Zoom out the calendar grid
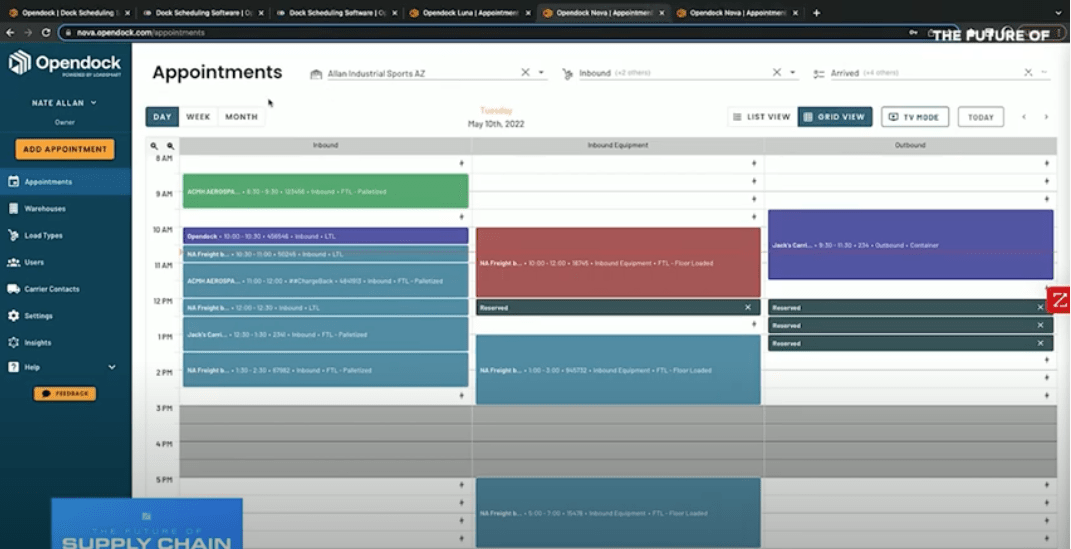The image size is (1071, 549). (x=154, y=146)
